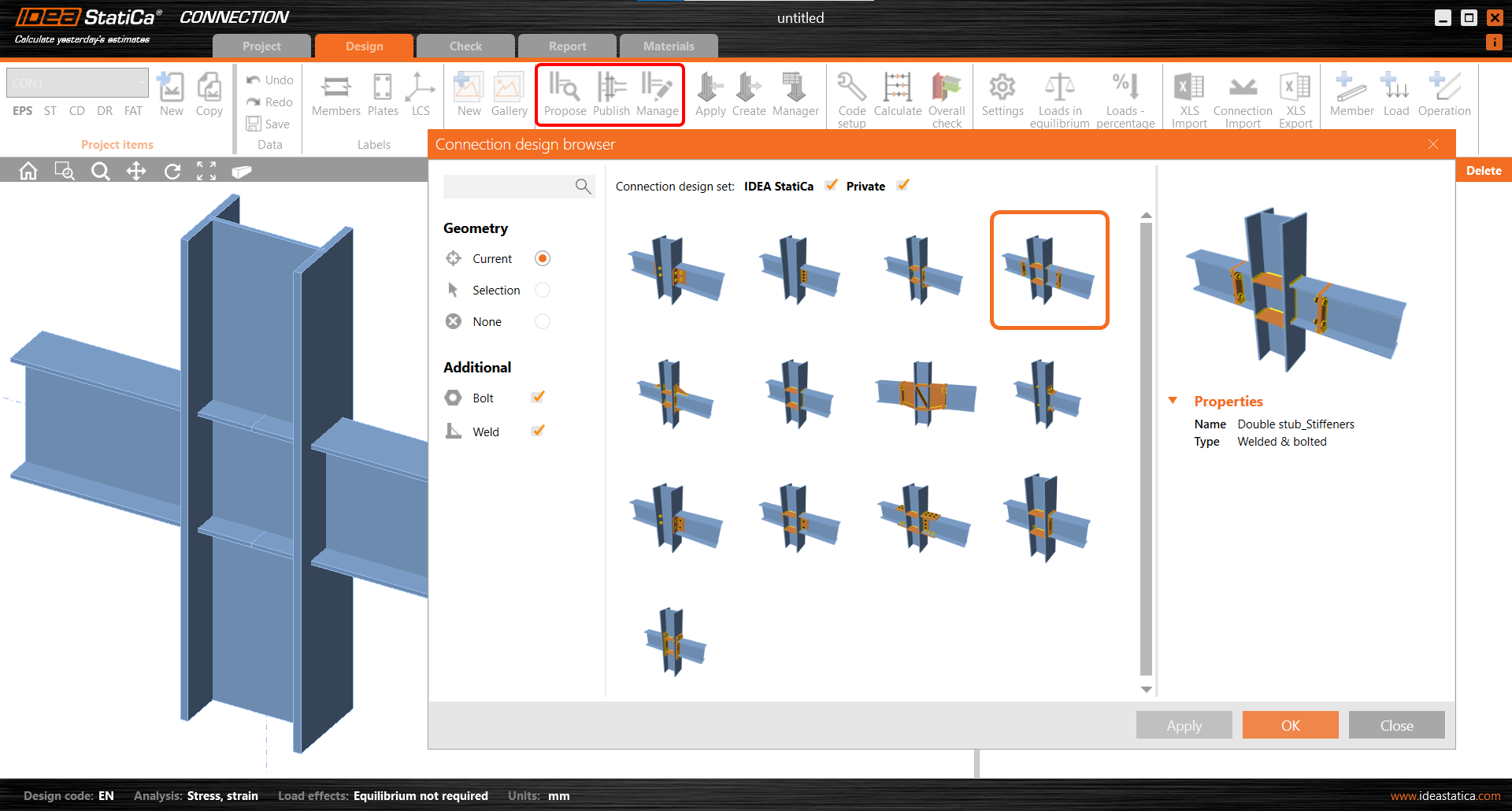This screenshot has height=811, width=1512.
Task: Open the Check ribbon tab
Action: (465, 46)
